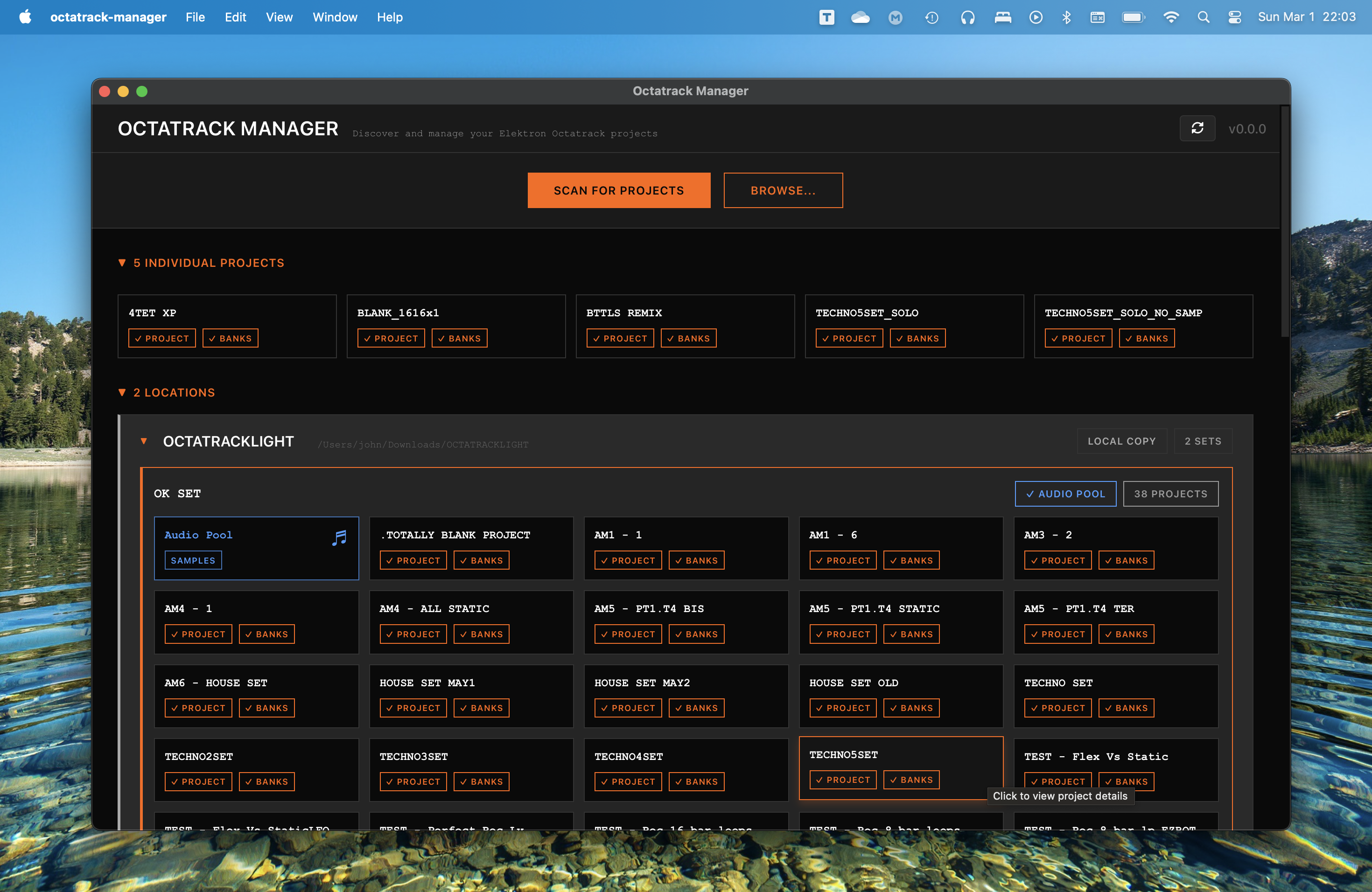Click the refresh projects icon in the header

coord(1198,128)
